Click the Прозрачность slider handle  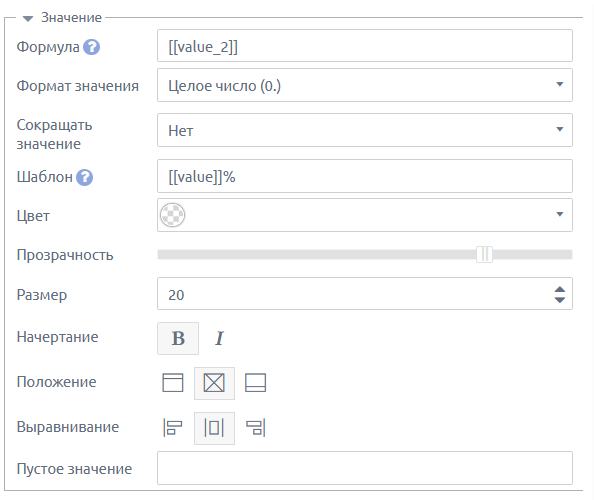[485, 254]
